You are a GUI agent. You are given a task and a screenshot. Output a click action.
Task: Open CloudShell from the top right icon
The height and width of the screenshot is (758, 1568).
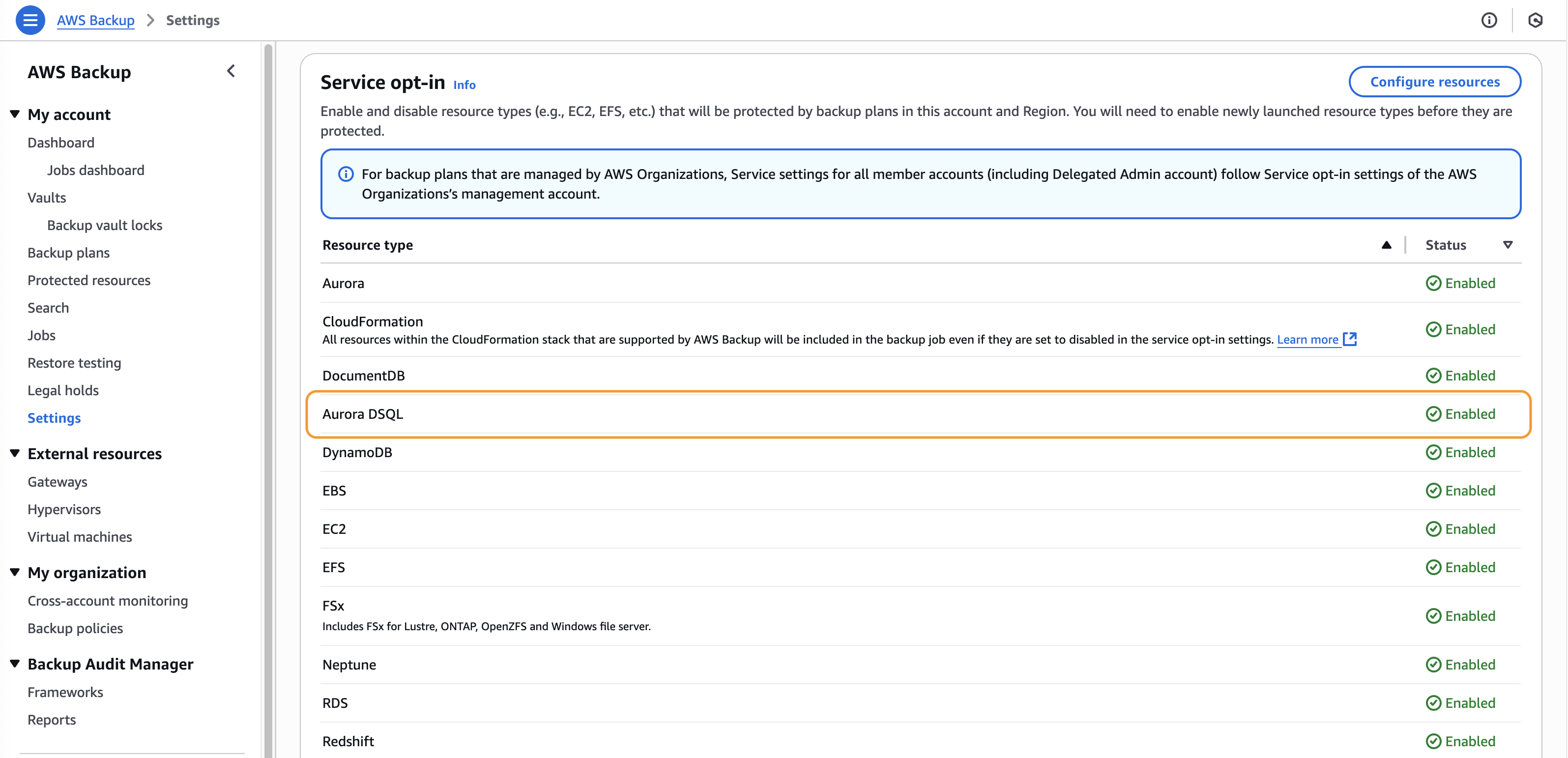point(1536,20)
